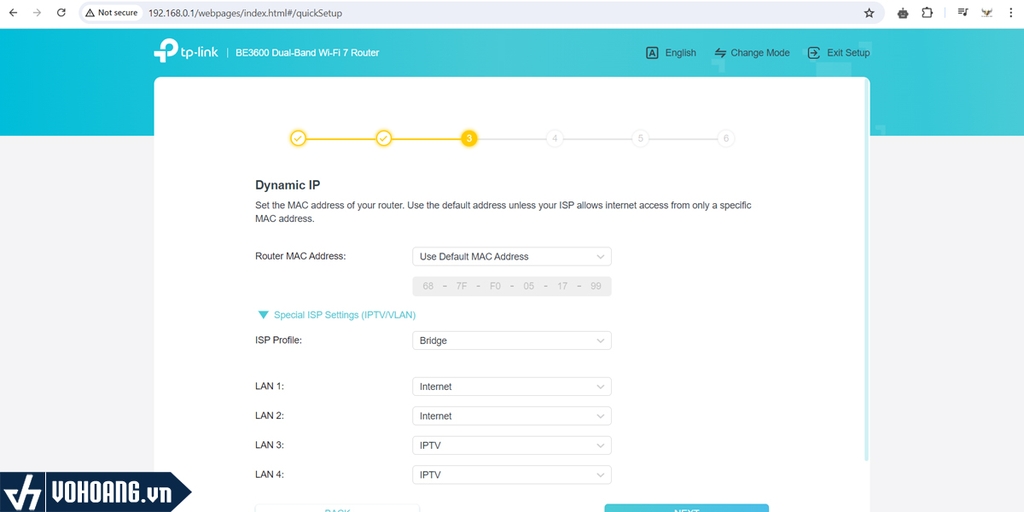This screenshot has height=512, width=1024.
Task: Select step 4 in progress bar
Action: (x=554, y=138)
